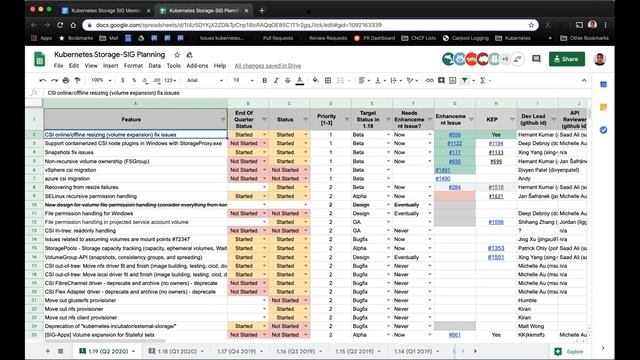This screenshot has width=640, height=360.
Task: Format as percent icon
Action: click(x=134, y=80)
